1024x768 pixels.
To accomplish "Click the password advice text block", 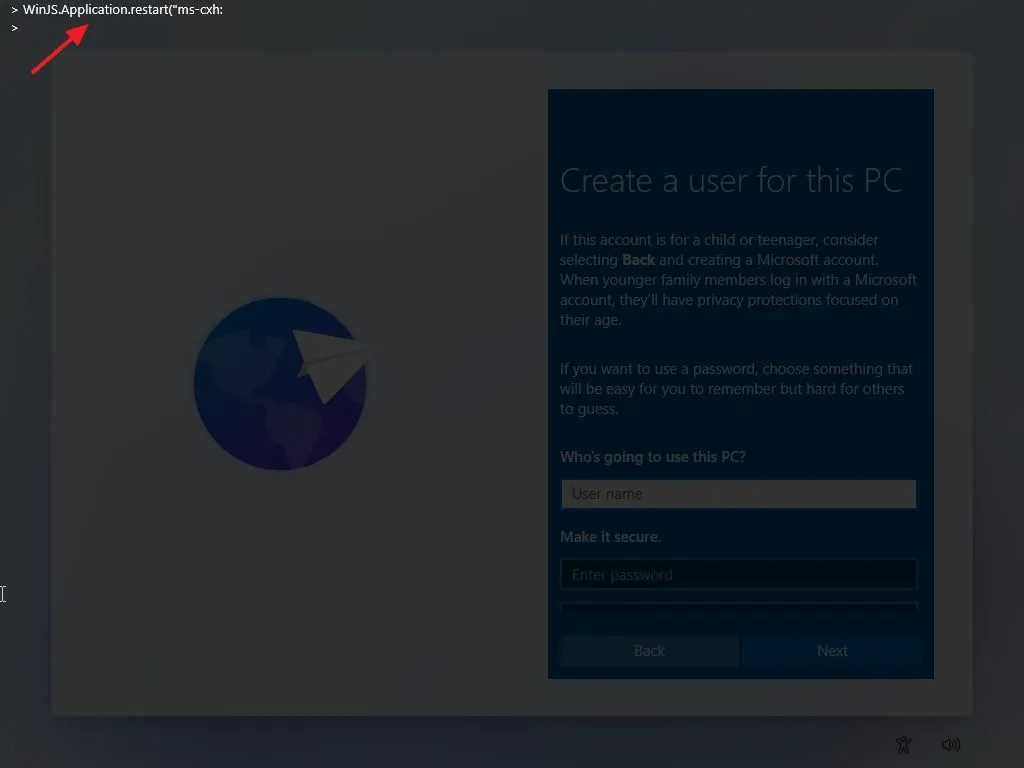I will click(x=736, y=388).
